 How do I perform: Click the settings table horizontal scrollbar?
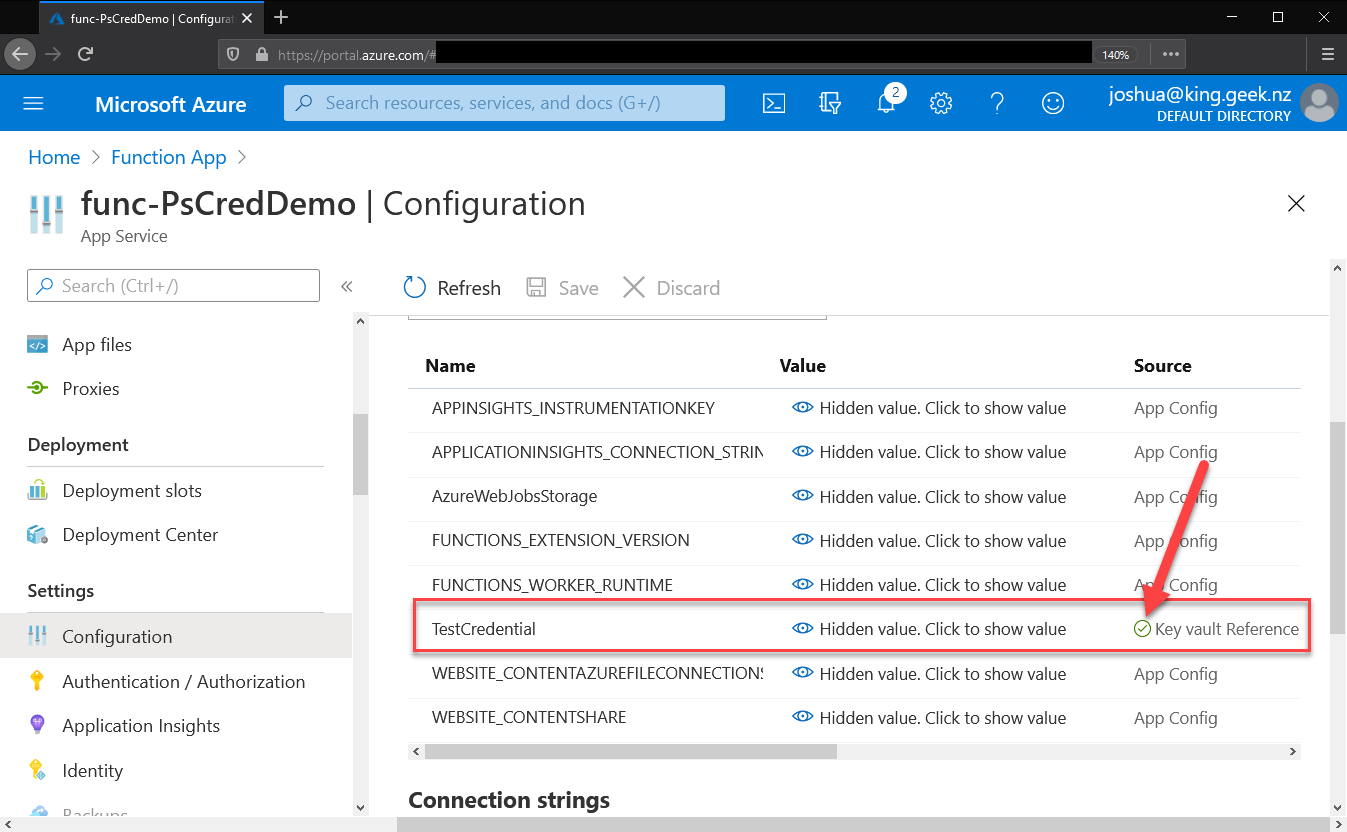point(631,751)
